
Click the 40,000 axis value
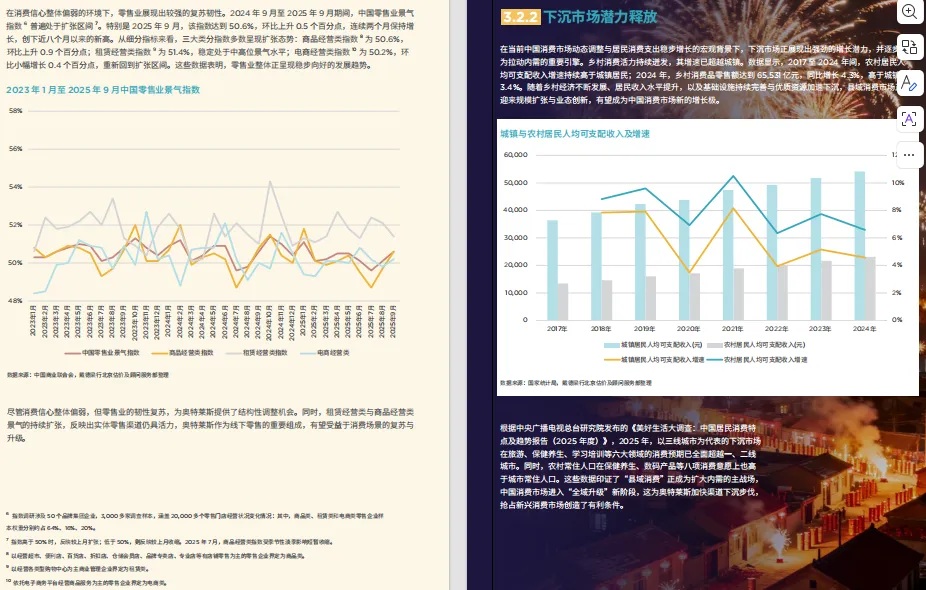pyautogui.click(x=516, y=210)
